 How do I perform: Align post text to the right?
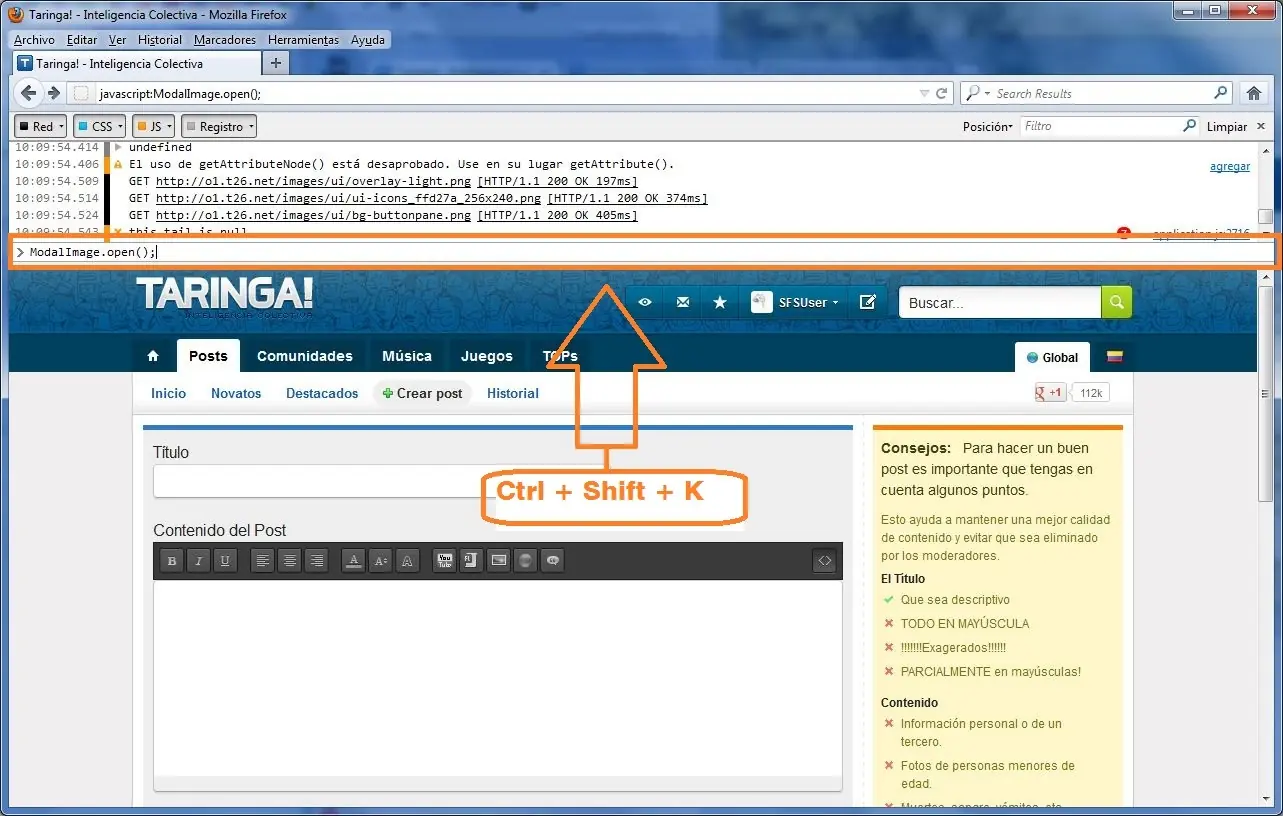click(315, 561)
